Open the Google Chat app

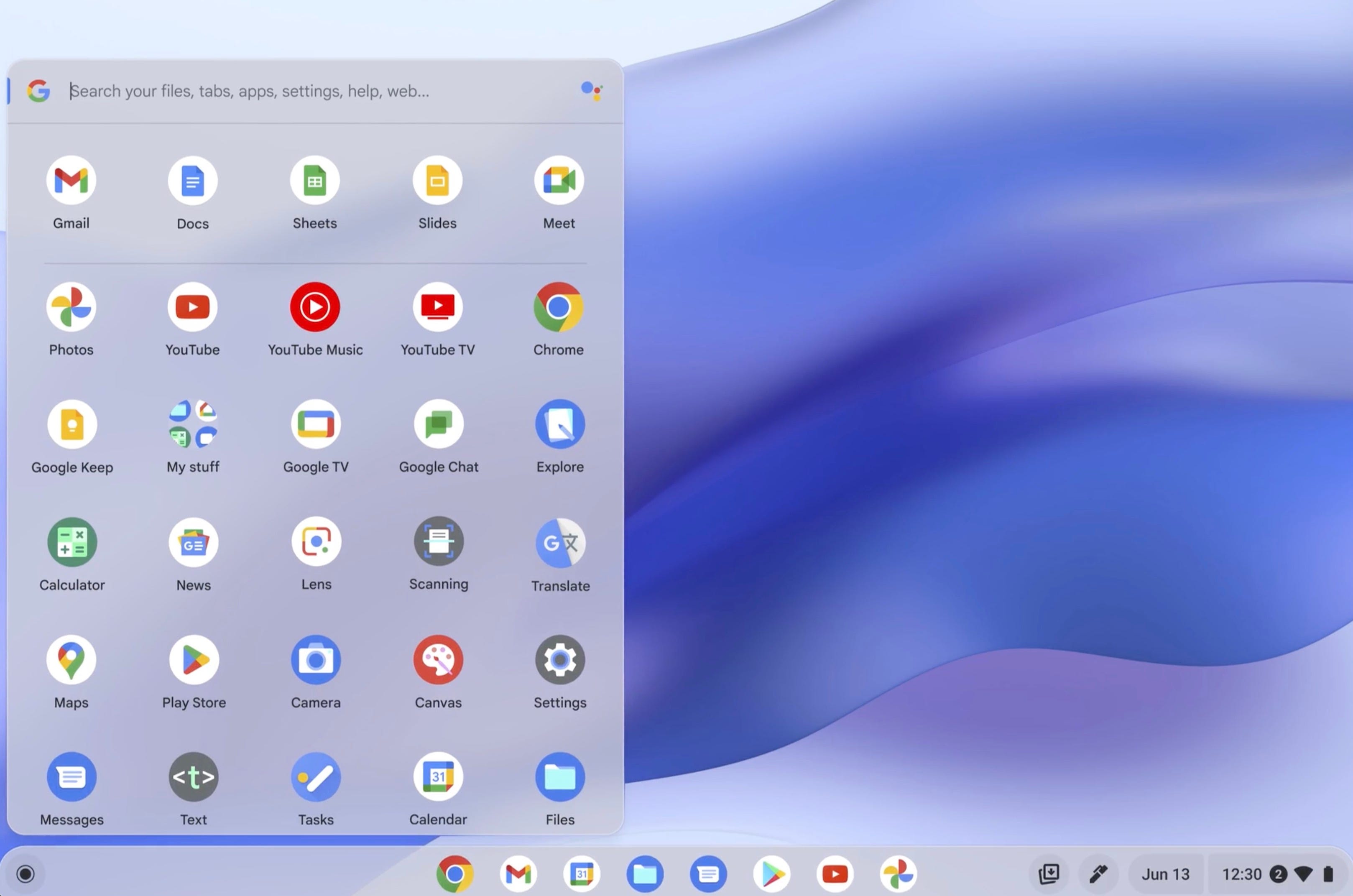[x=439, y=424]
